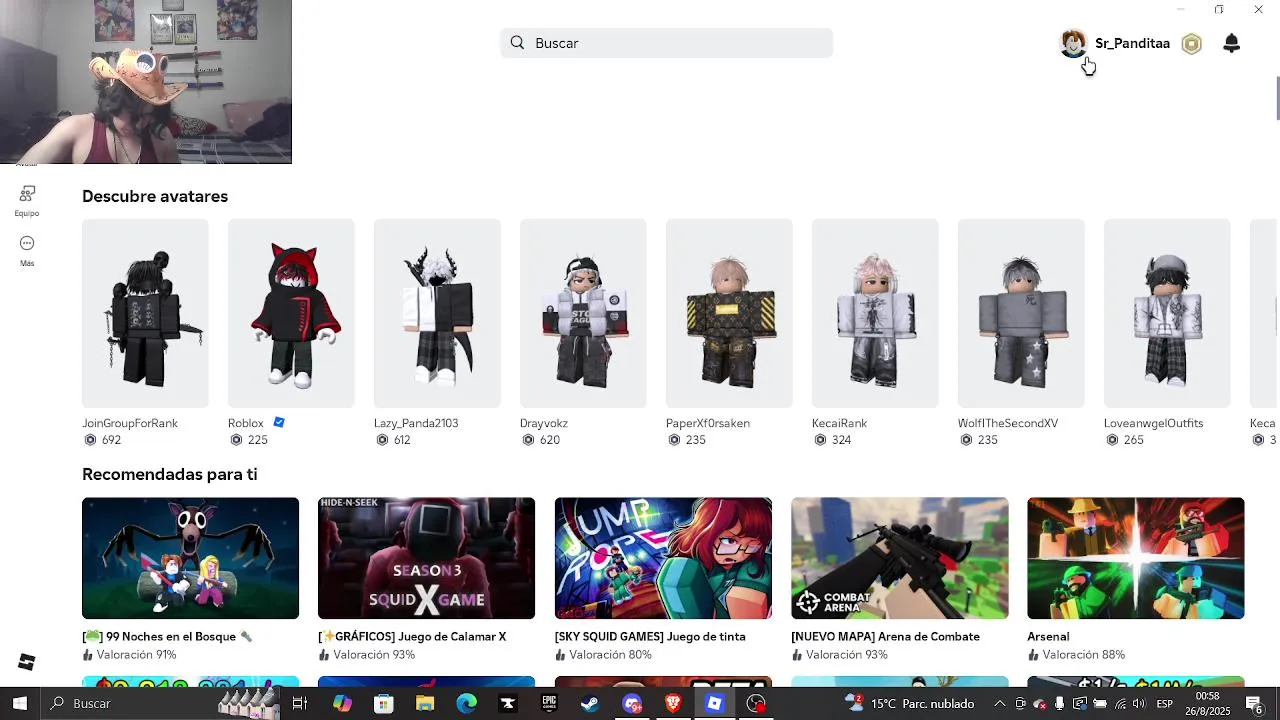Open OBS Studio from taskbar
This screenshot has width=1280, height=720.
coord(756,703)
